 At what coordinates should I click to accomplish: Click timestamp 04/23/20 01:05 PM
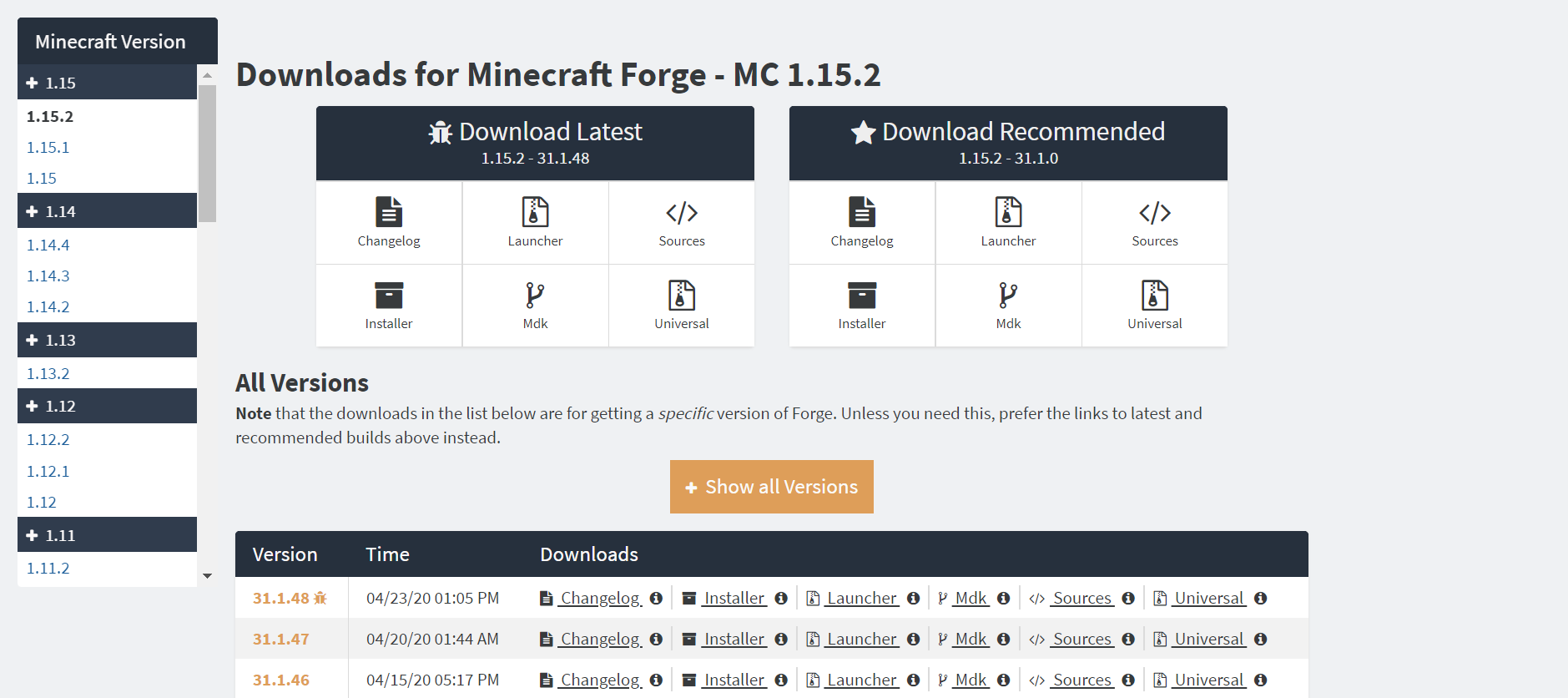(x=432, y=598)
